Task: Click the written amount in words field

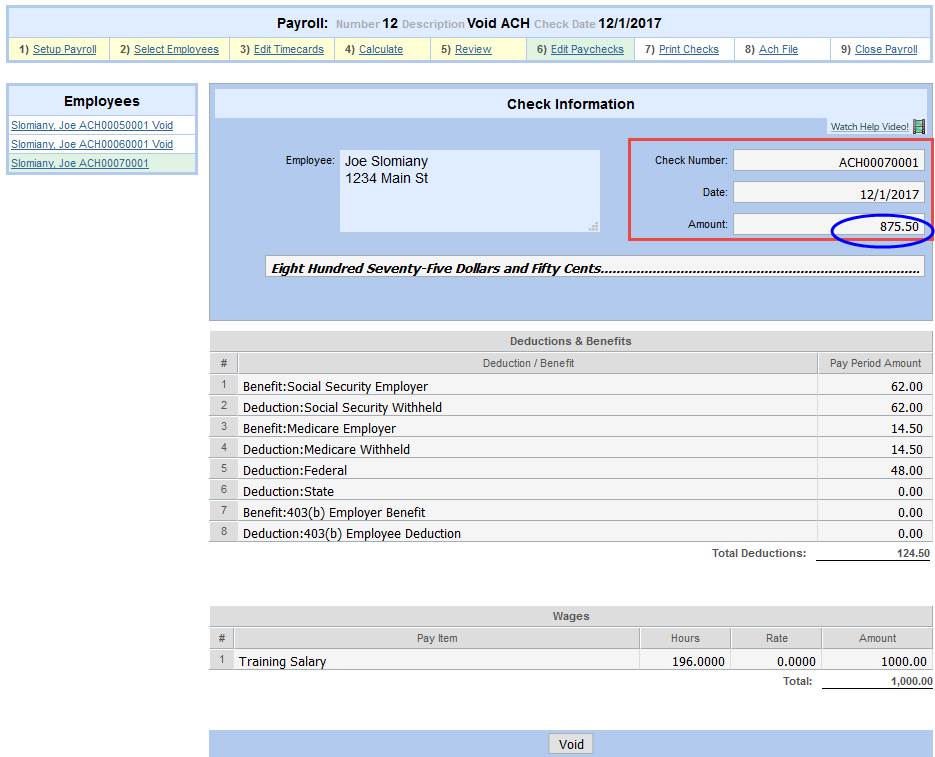Action: point(595,267)
